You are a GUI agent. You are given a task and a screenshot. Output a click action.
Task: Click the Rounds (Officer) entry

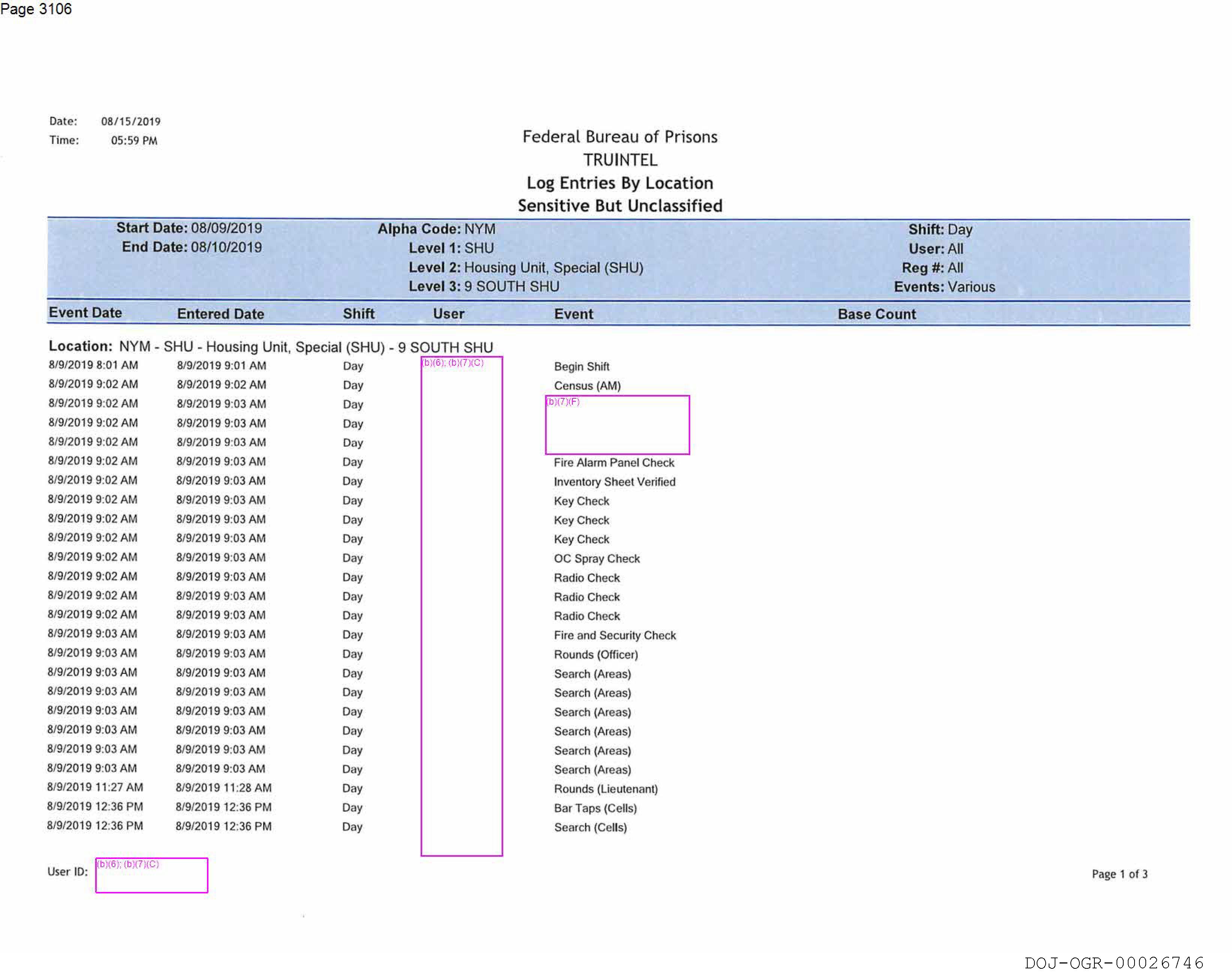pos(595,655)
